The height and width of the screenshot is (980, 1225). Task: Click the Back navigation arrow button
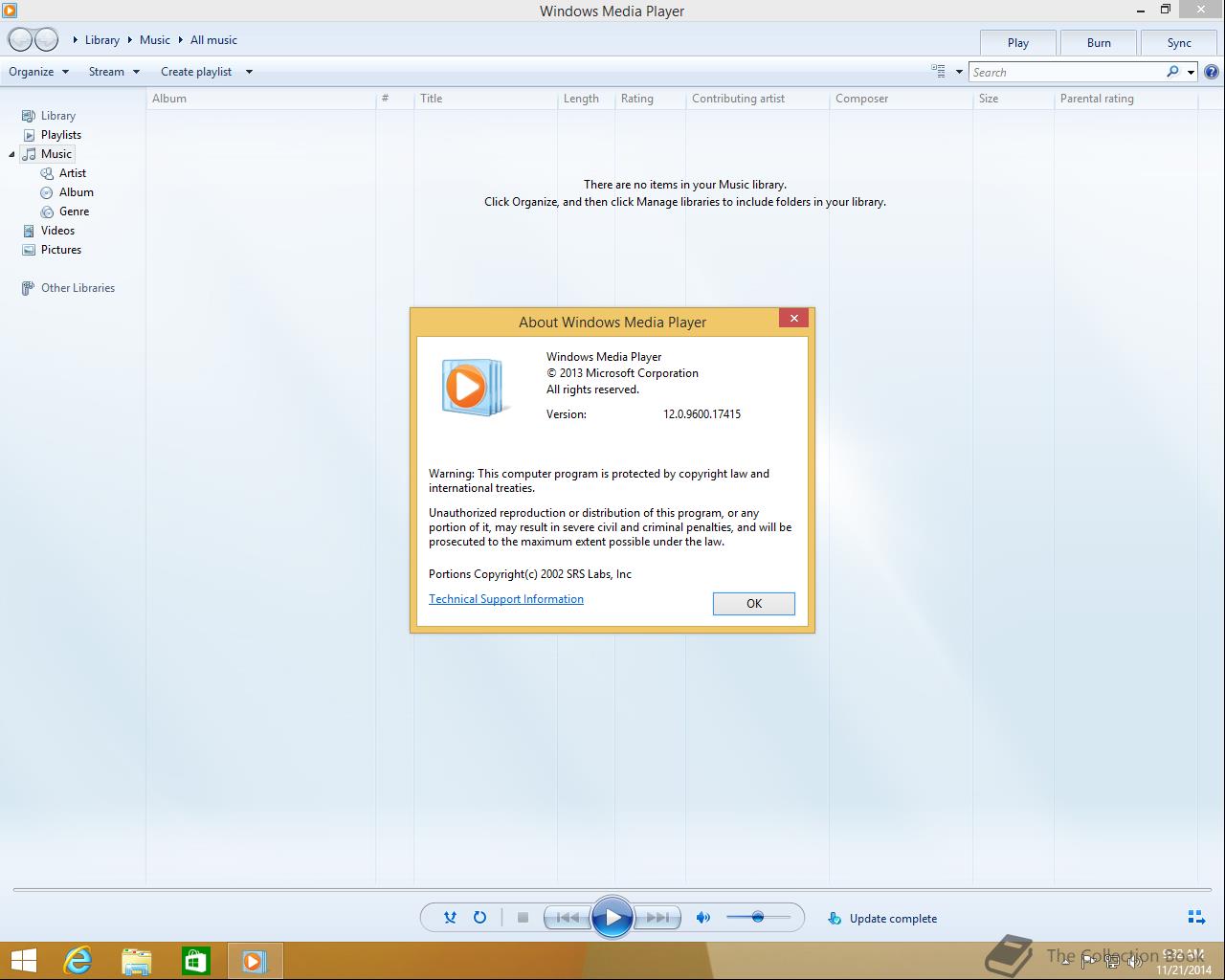(20, 40)
